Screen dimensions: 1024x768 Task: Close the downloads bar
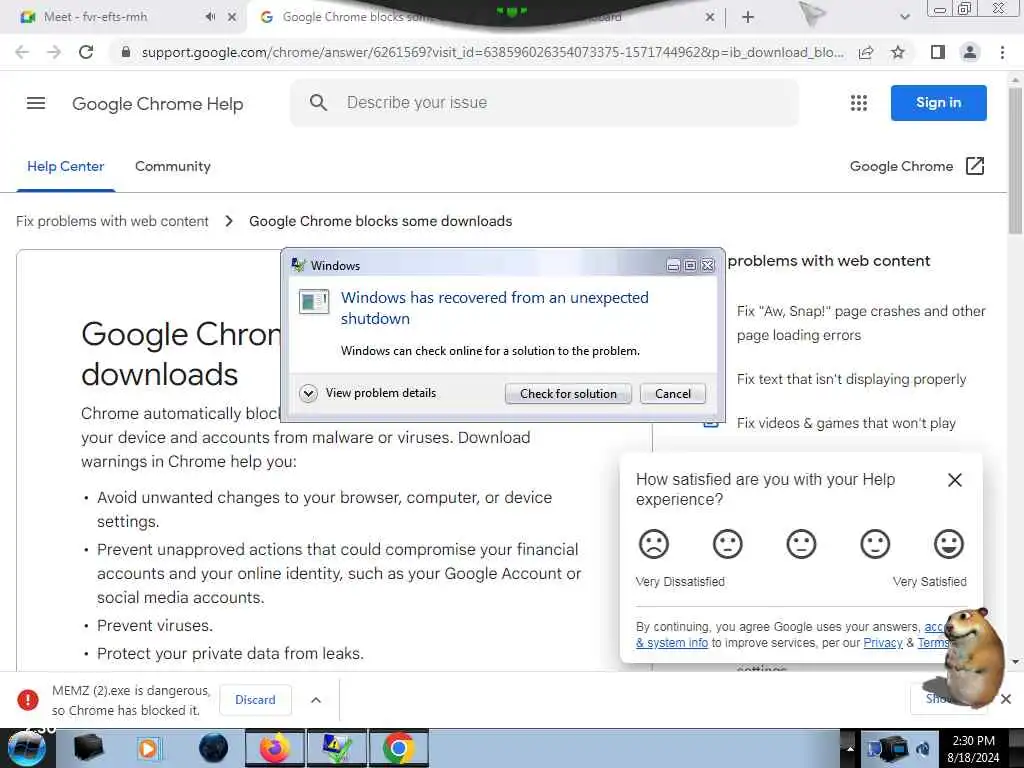click(1006, 699)
